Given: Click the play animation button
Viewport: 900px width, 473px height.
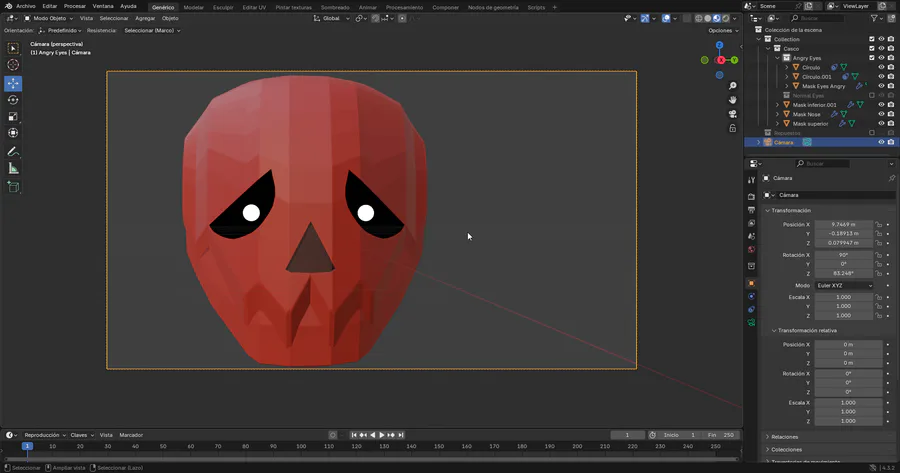Looking at the screenshot, I should click(382, 435).
